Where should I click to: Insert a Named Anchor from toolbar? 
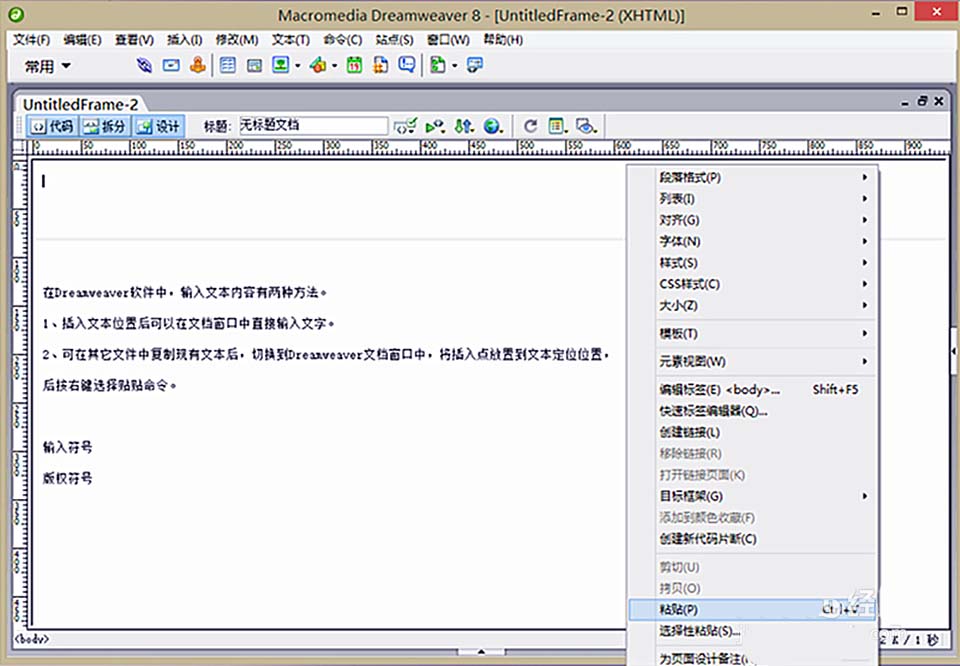[197, 66]
